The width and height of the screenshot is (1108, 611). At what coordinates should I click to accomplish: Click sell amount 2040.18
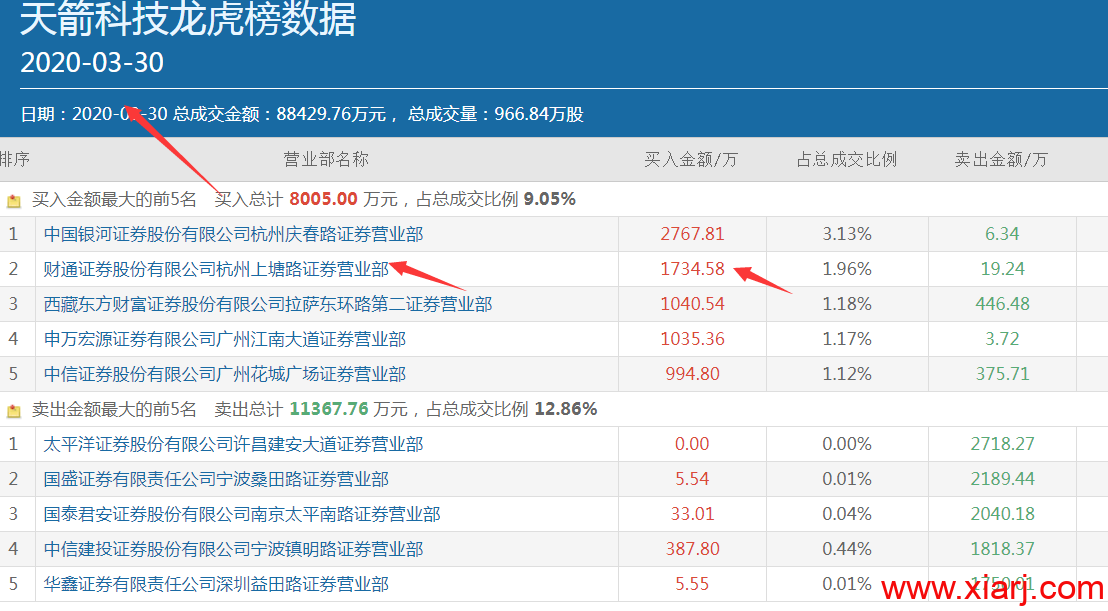(1002, 514)
